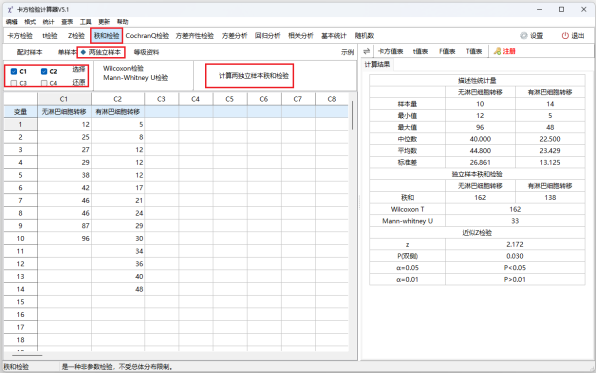Select the 单样本 option

(x=67, y=52)
